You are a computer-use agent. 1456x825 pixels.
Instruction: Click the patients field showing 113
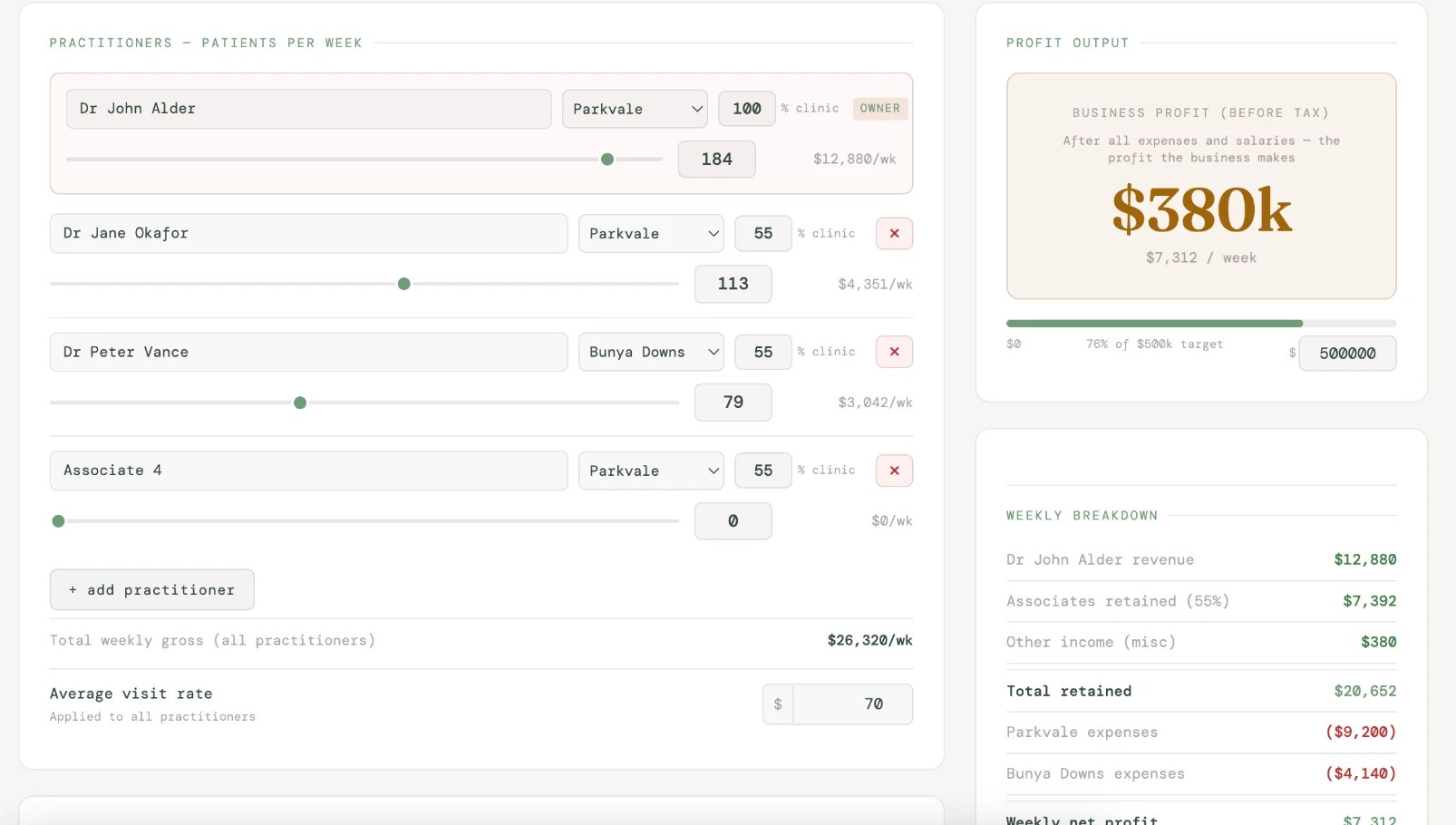[733, 284]
